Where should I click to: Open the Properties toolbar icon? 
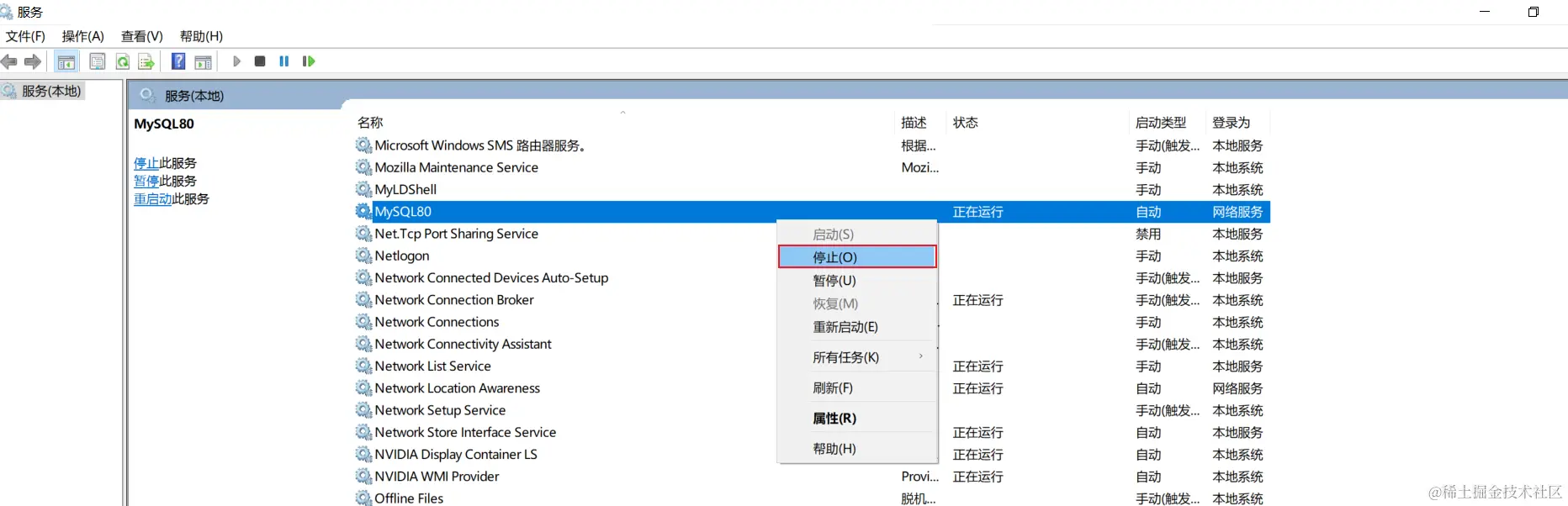[x=98, y=61]
